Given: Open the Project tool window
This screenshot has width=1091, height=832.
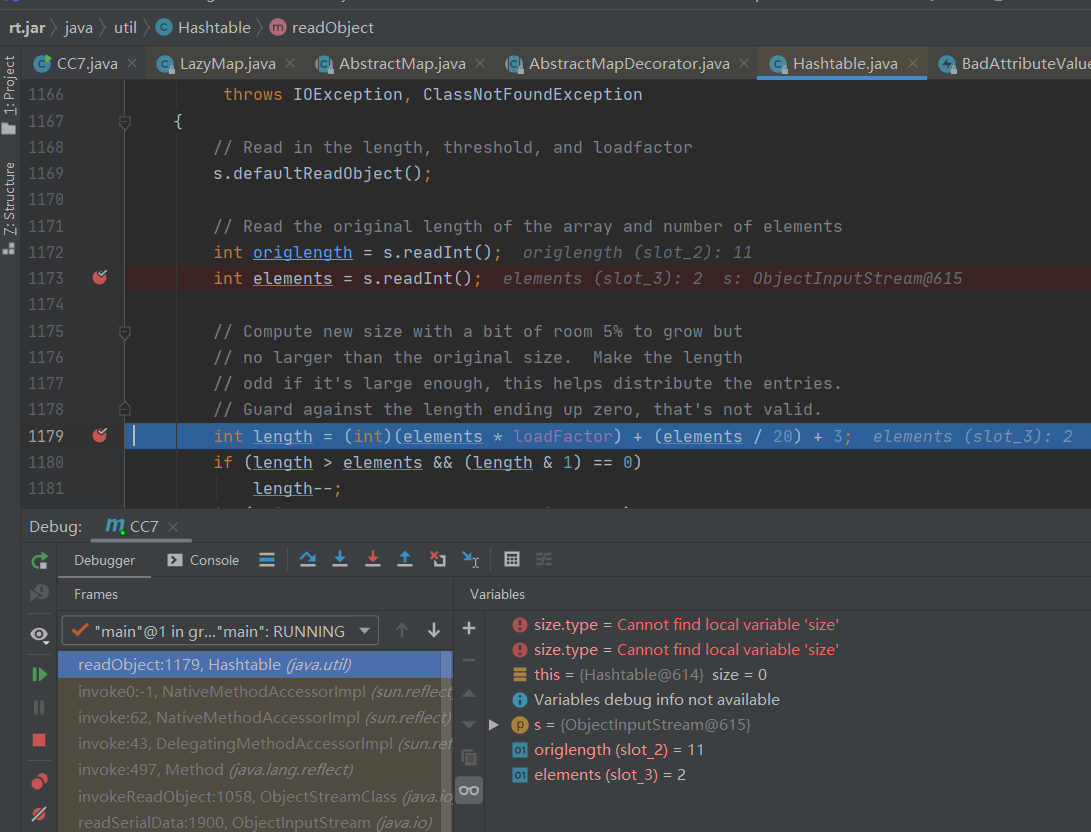Looking at the screenshot, I should click(9, 95).
